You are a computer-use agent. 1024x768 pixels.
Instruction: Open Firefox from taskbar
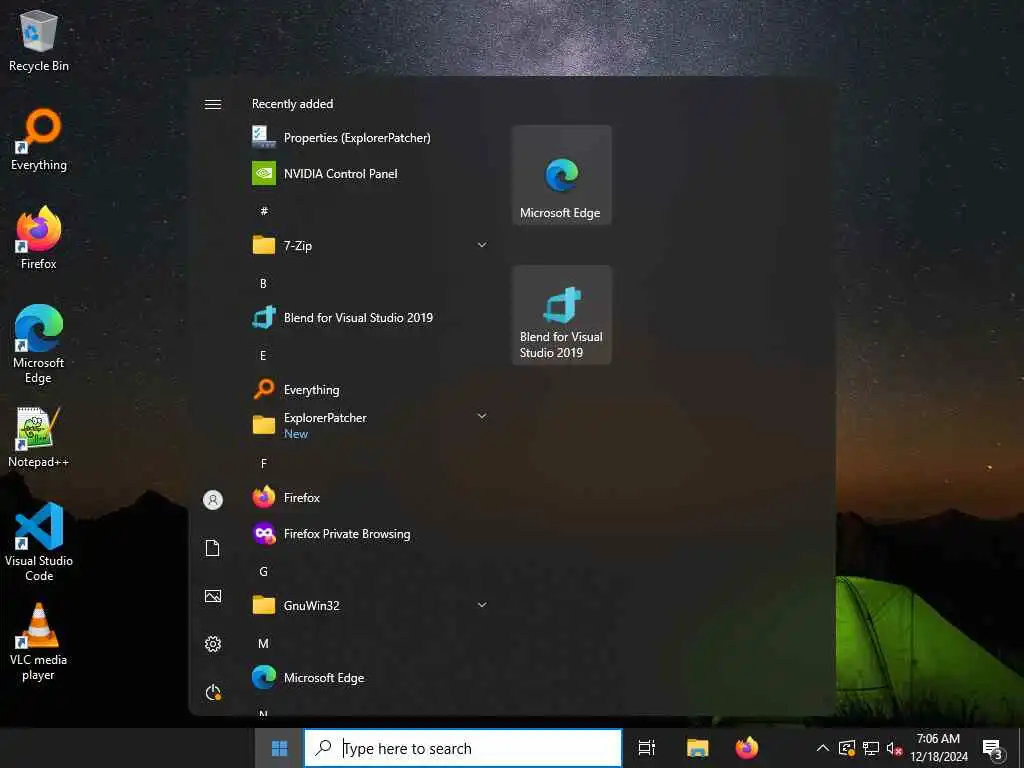[746, 748]
